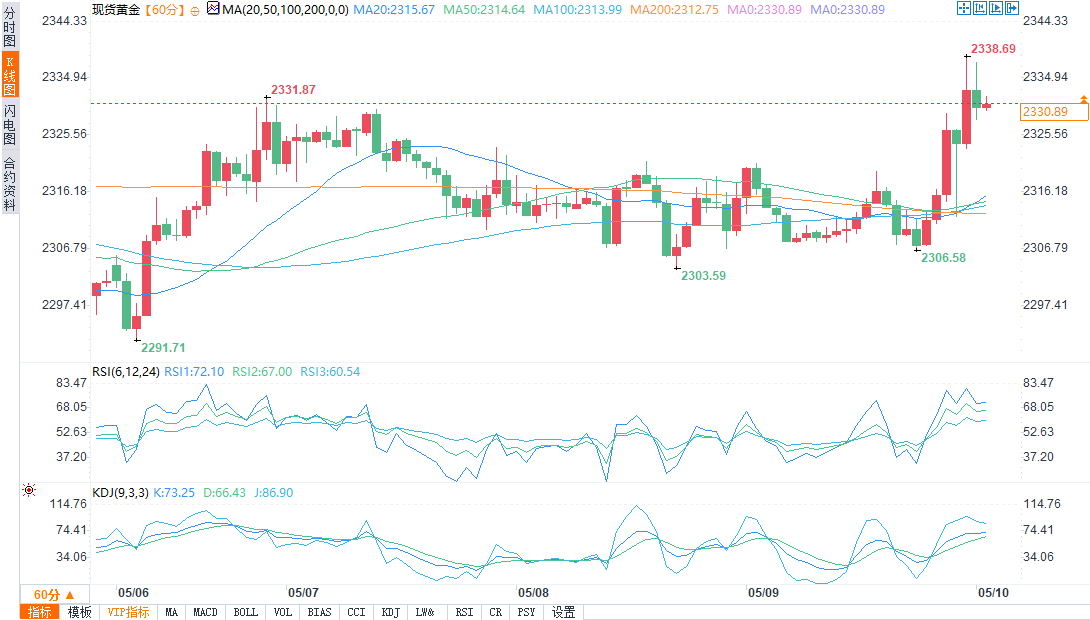Select the 指标 bottom tab
This screenshot has height=620, width=1090.
[x=40, y=612]
